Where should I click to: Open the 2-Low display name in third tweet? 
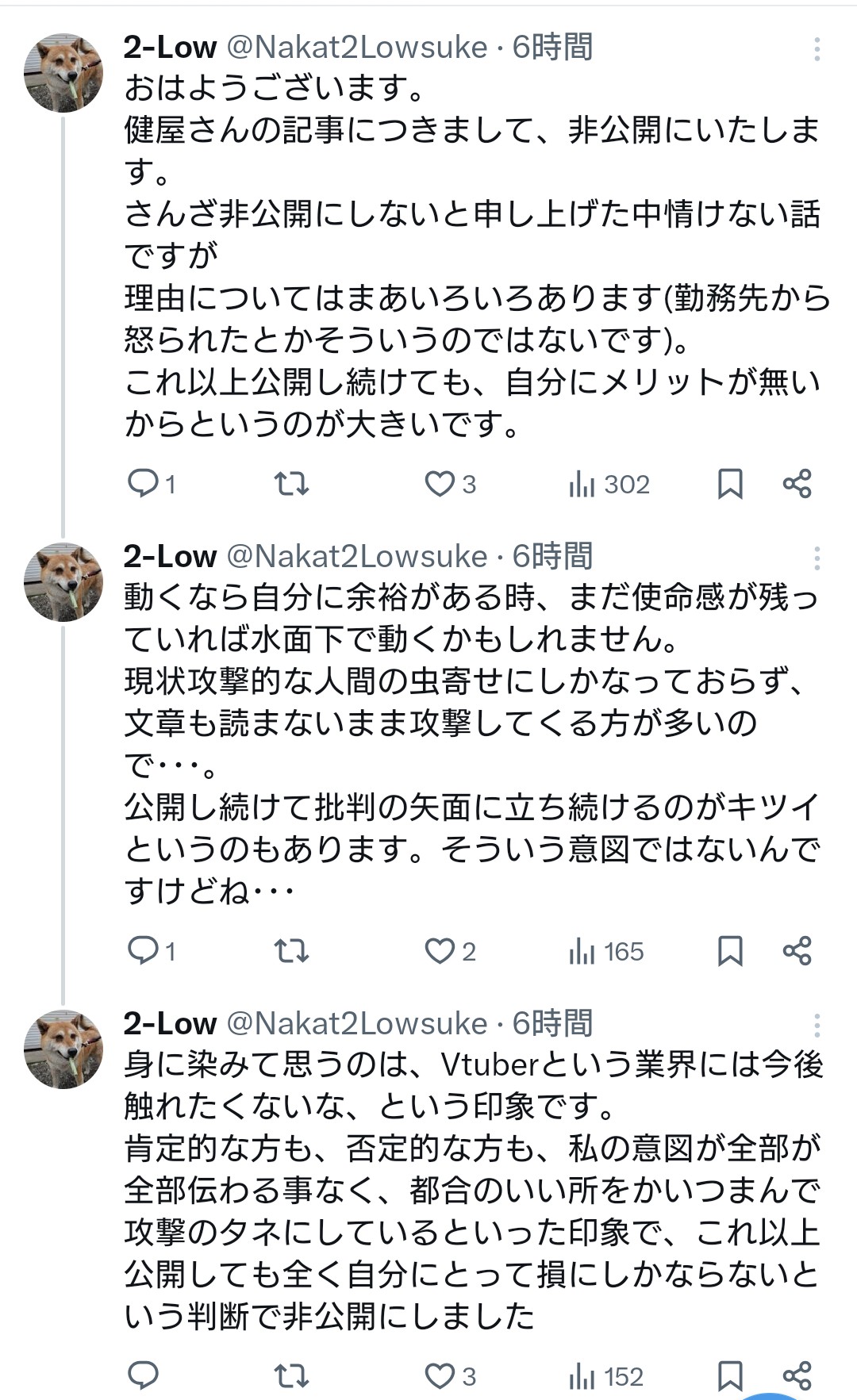pyautogui.click(x=170, y=1023)
